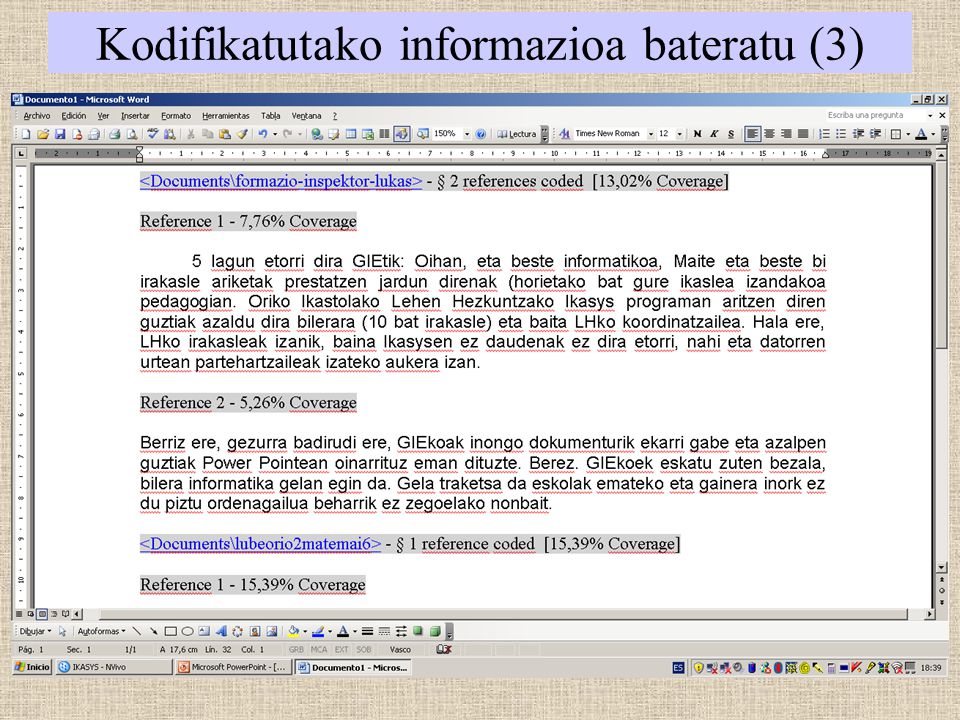Image resolution: width=960 pixels, height=720 pixels.
Task: Open the Formato menu
Action: click(176, 116)
